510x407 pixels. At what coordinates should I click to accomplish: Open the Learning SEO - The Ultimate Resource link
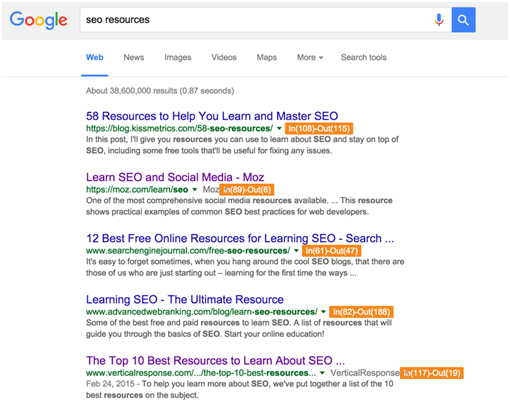(185, 299)
